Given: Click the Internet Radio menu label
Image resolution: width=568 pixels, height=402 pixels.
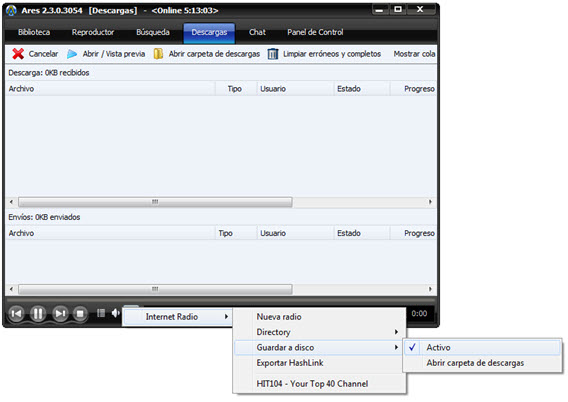Looking at the screenshot, I should (172, 317).
